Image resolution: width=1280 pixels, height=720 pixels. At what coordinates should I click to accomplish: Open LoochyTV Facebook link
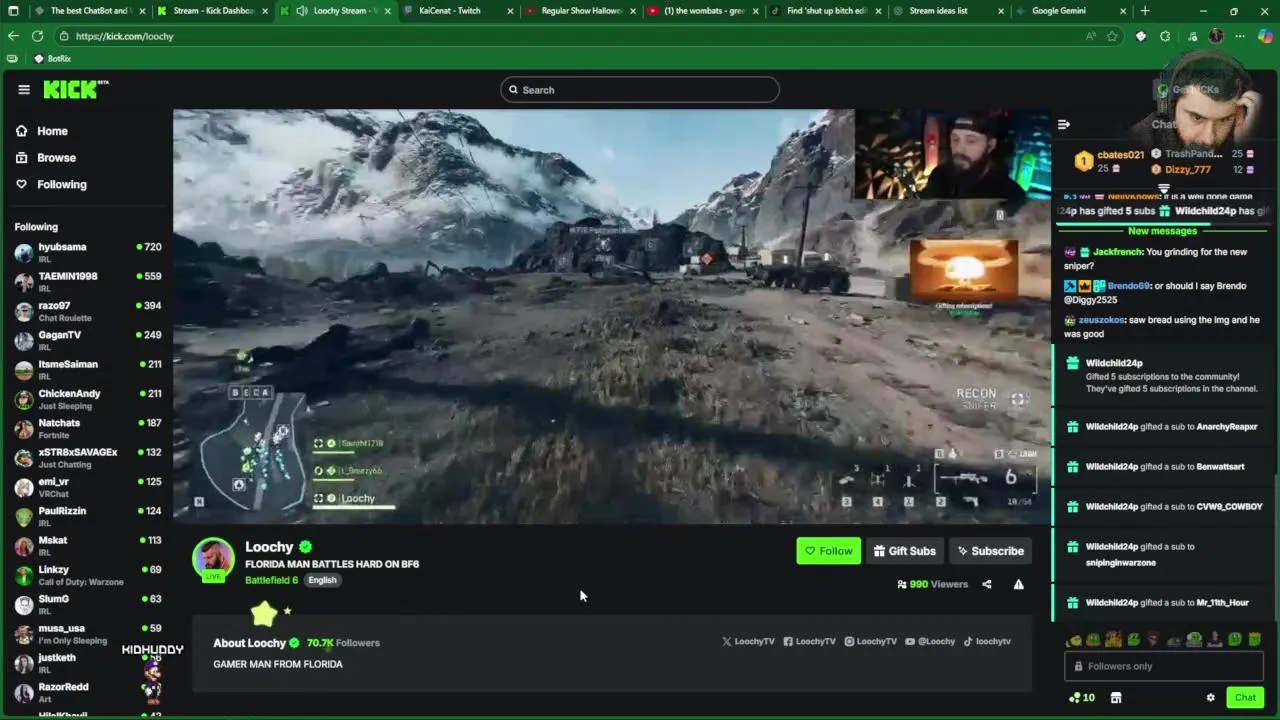pyautogui.click(x=809, y=642)
